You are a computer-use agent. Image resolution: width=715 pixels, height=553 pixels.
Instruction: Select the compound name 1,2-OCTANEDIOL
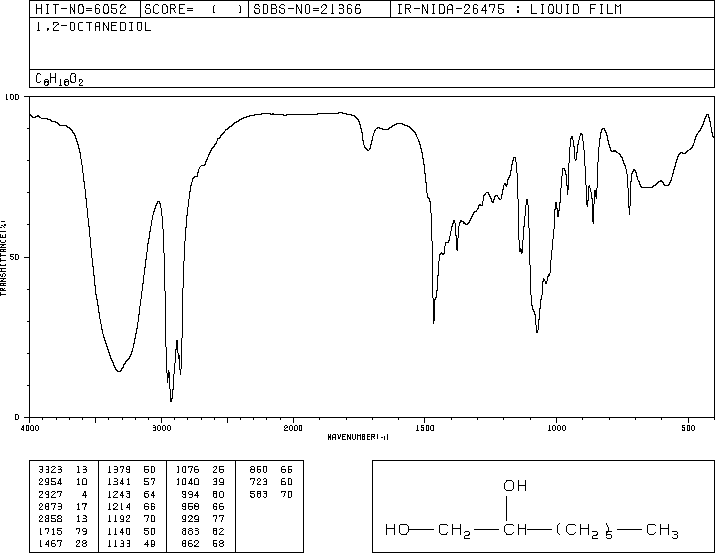93,27
